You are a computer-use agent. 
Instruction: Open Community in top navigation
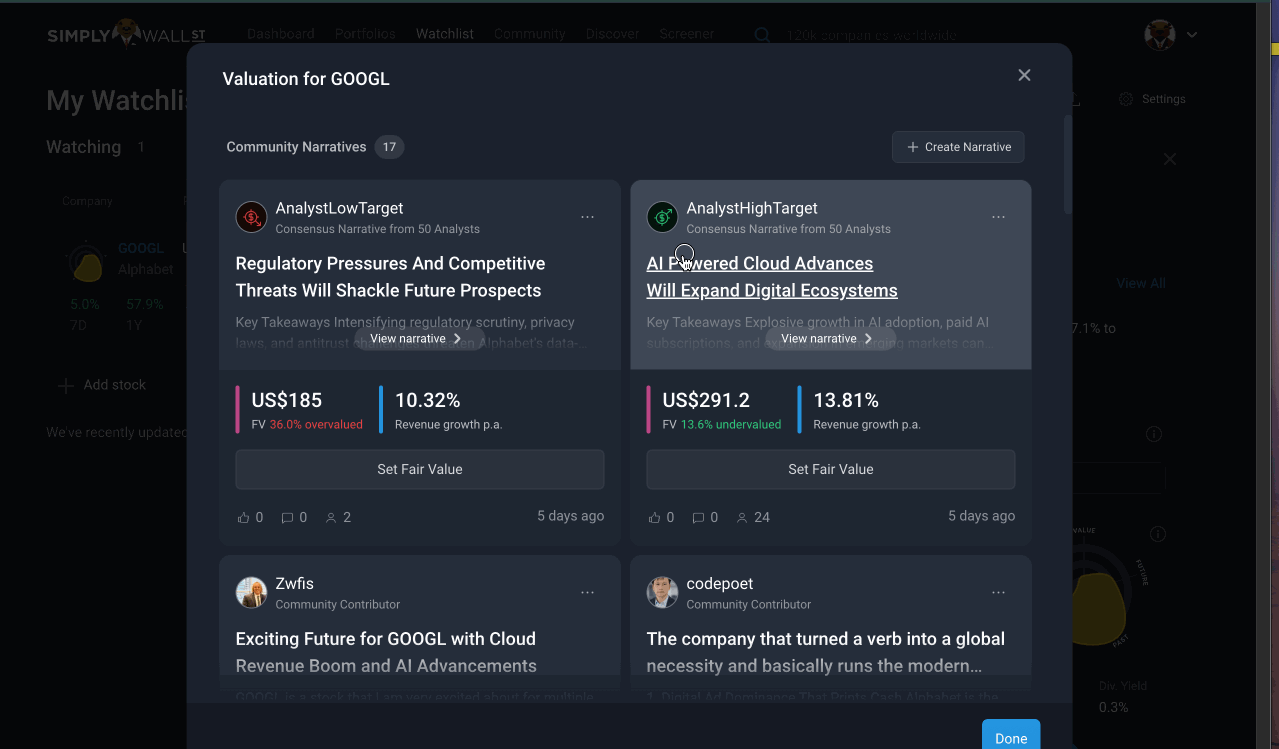pyautogui.click(x=530, y=34)
